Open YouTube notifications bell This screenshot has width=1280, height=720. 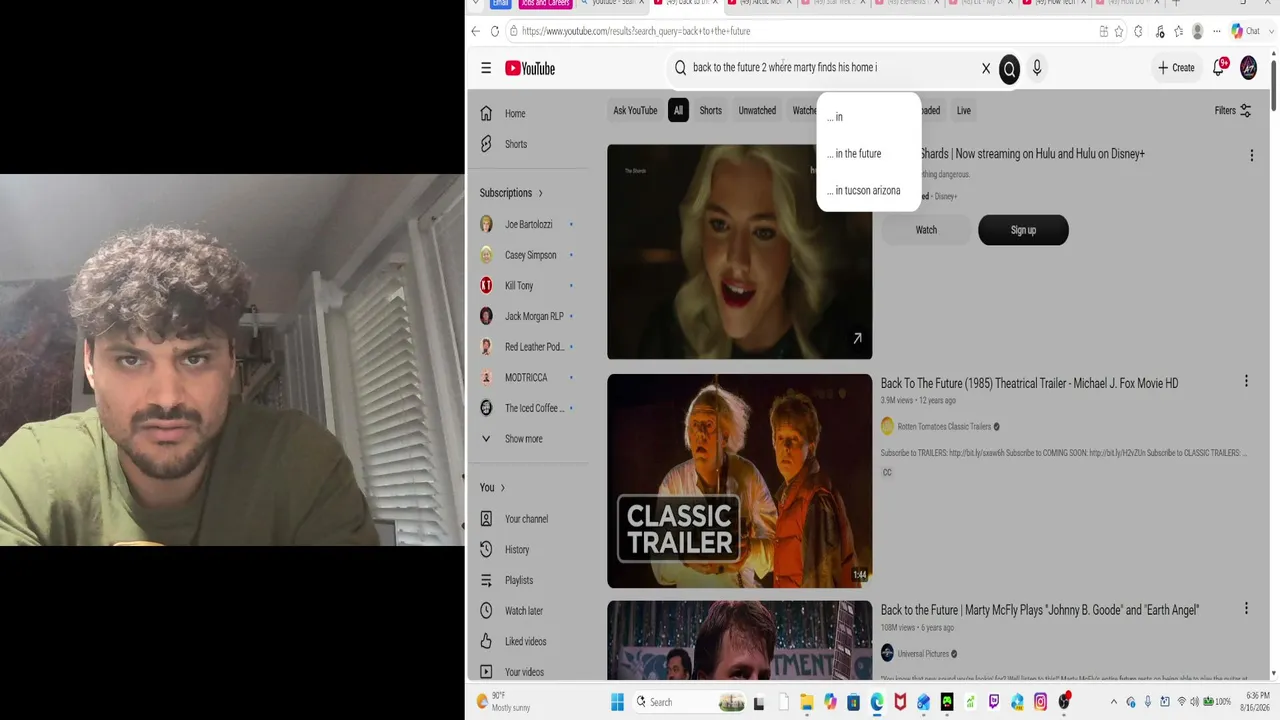[1219, 67]
